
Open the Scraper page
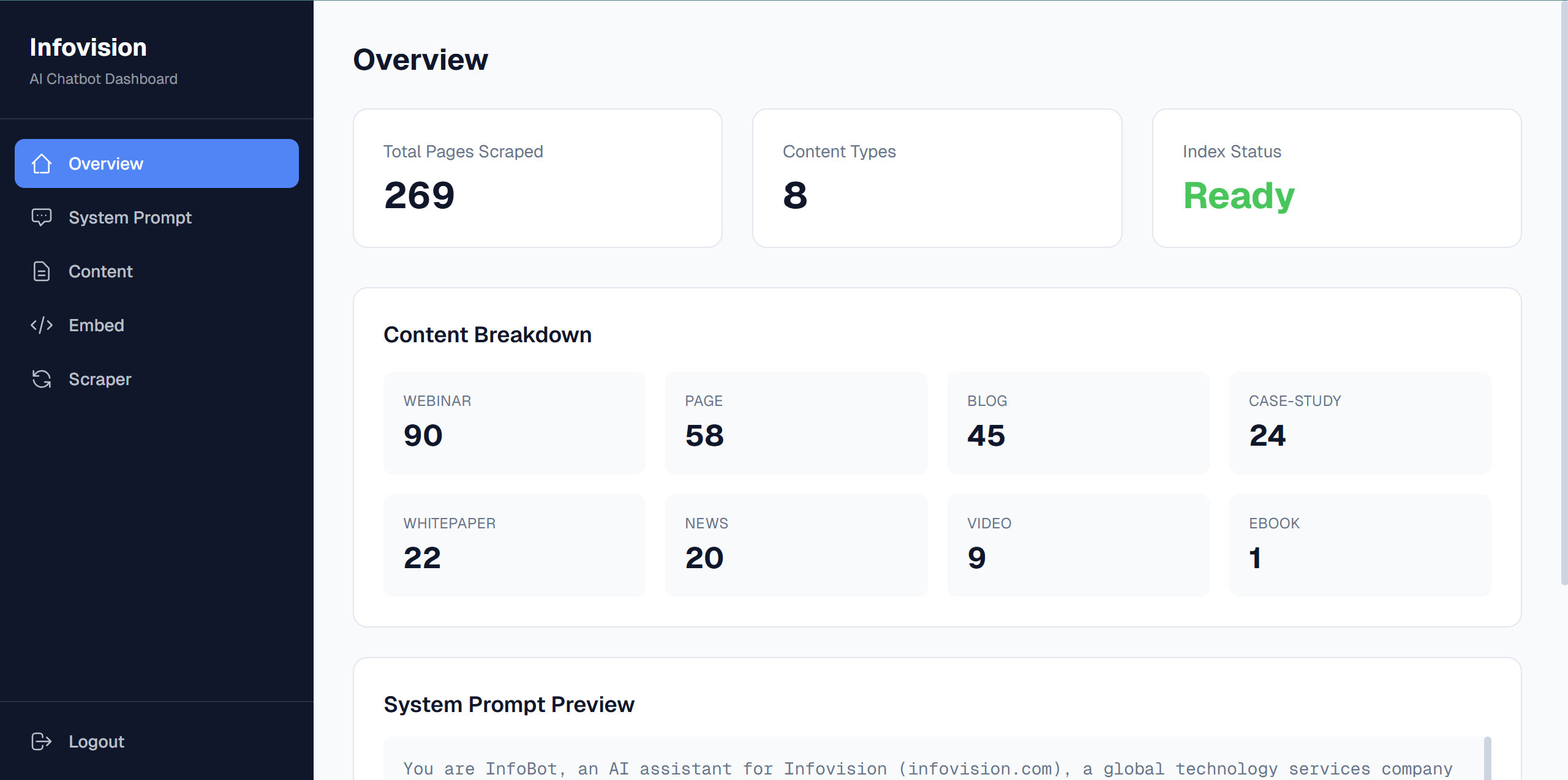click(100, 379)
